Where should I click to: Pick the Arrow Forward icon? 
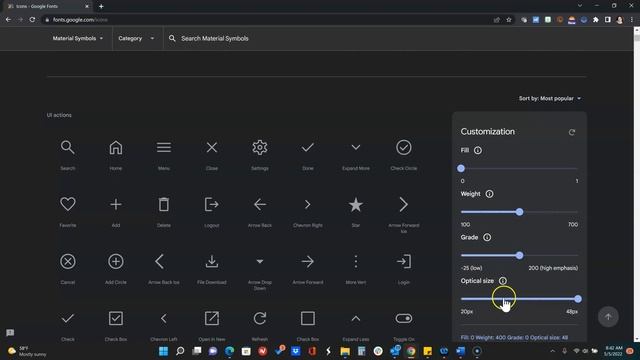pos(308,261)
